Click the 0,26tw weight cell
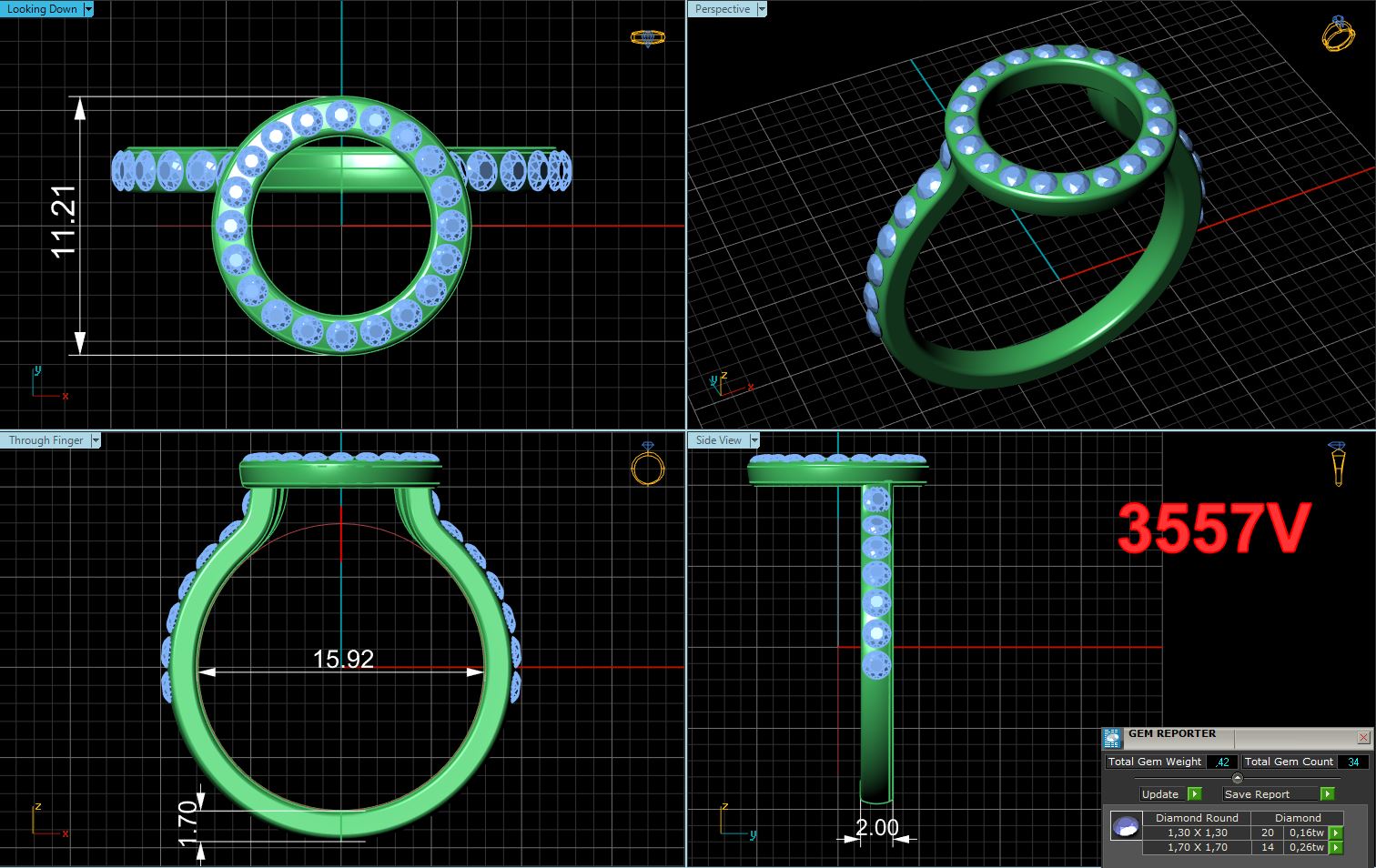 (x=1306, y=847)
